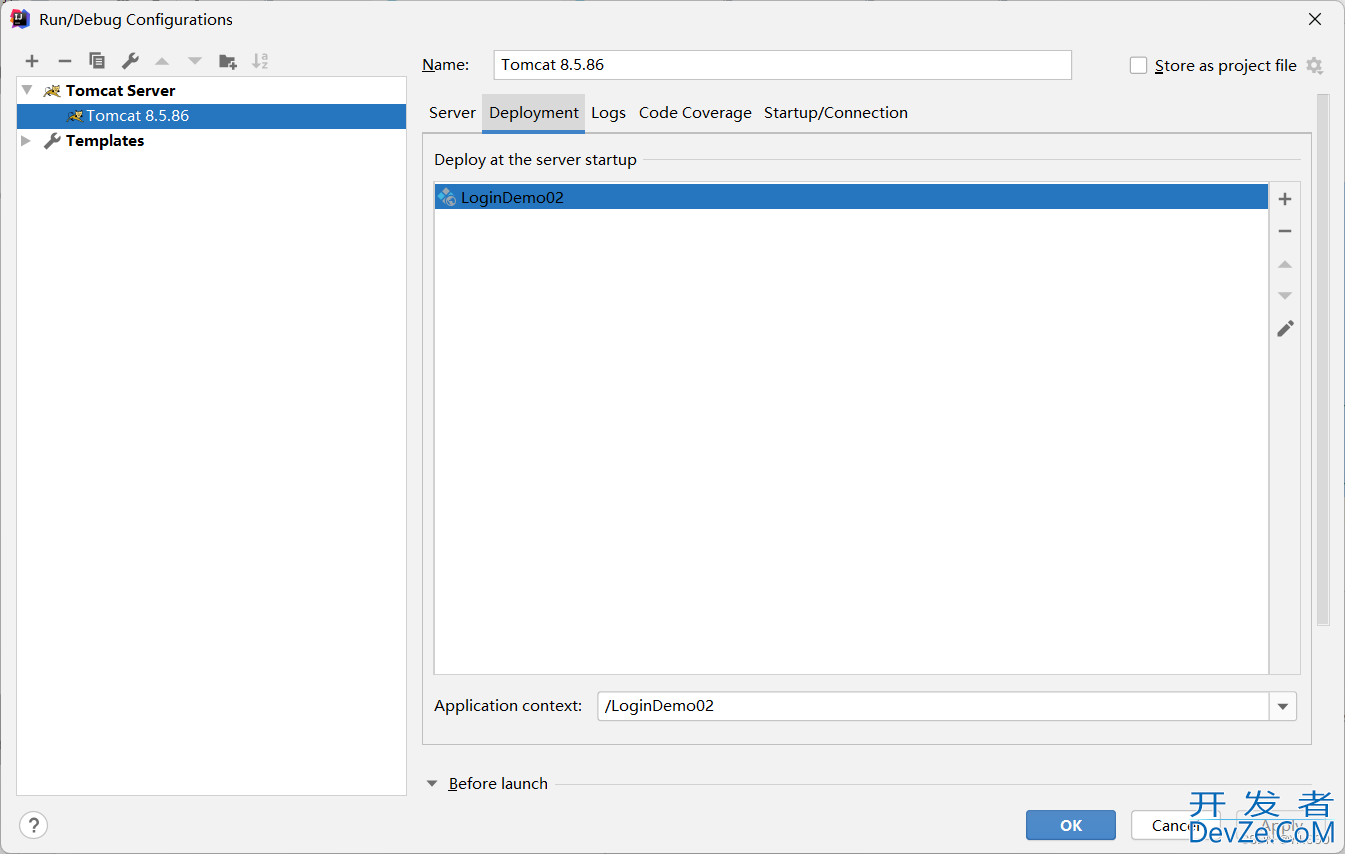Viewport: 1345px width, 854px height.
Task: Select the Tomcat Server tree group label
Action: (120, 90)
